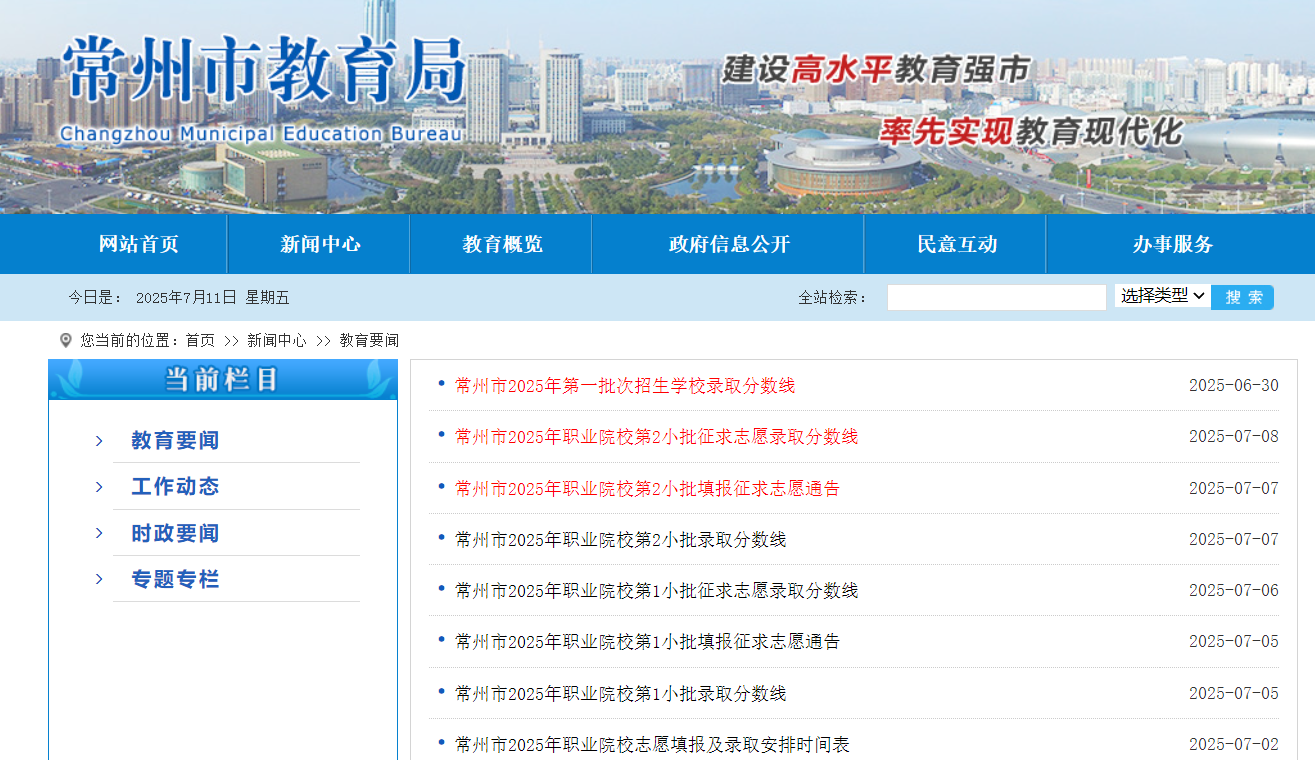The image size is (1315, 760).
Task: Open 职业院校志愿填报及录取安排时间表 article
Action: coord(652,745)
